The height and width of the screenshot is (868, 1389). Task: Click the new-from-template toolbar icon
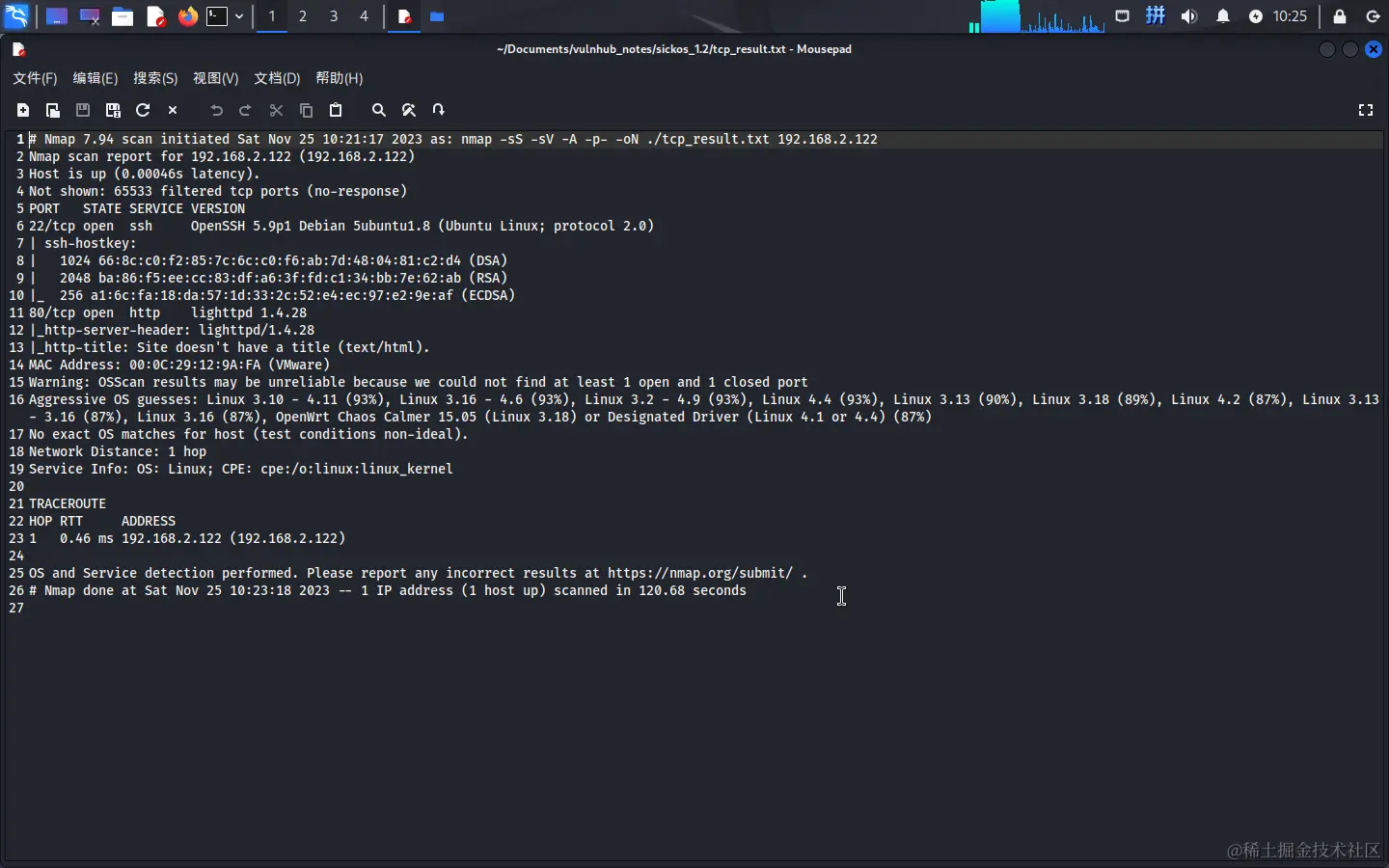[x=53, y=110]
